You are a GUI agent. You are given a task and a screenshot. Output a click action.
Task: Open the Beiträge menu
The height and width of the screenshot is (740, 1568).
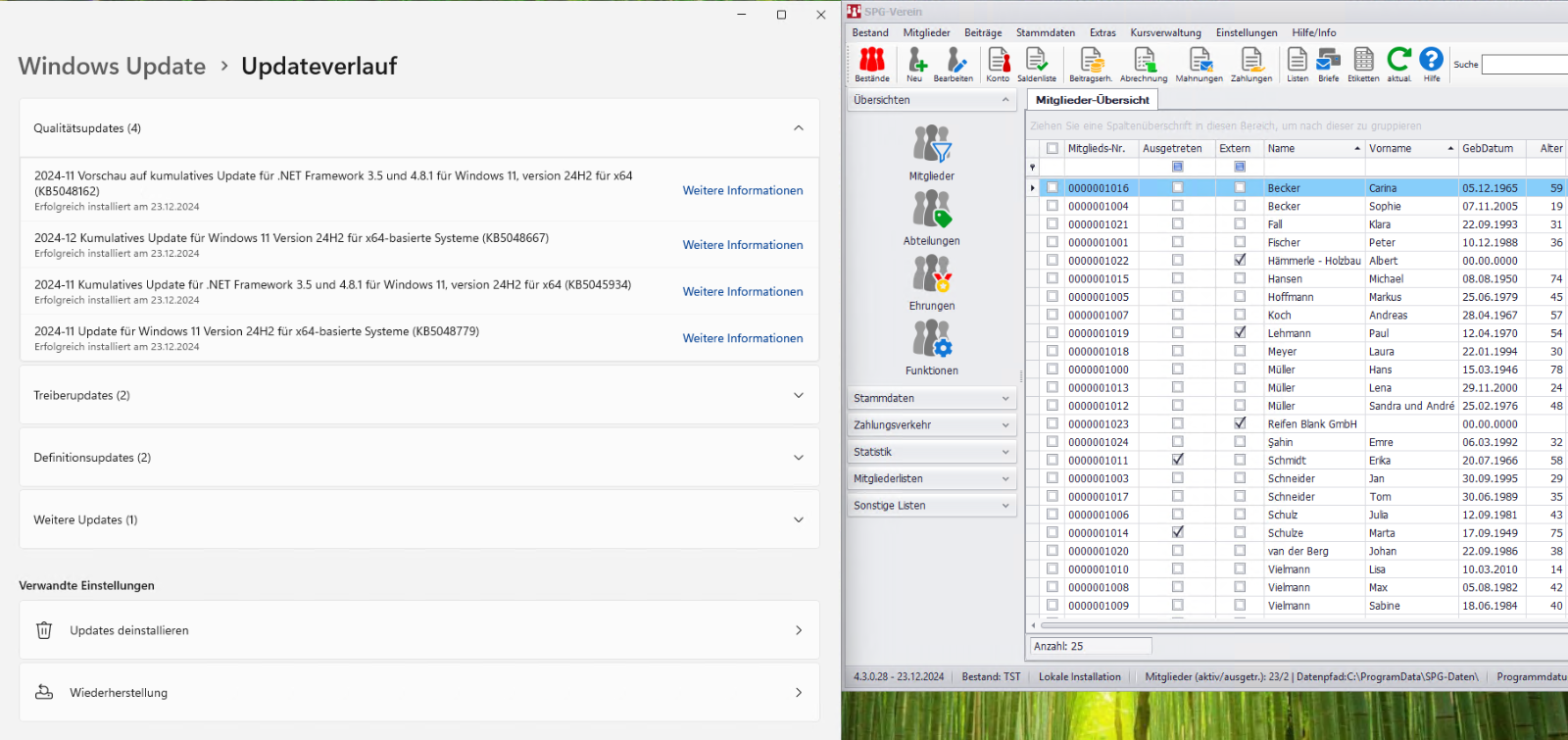point(983,32)
